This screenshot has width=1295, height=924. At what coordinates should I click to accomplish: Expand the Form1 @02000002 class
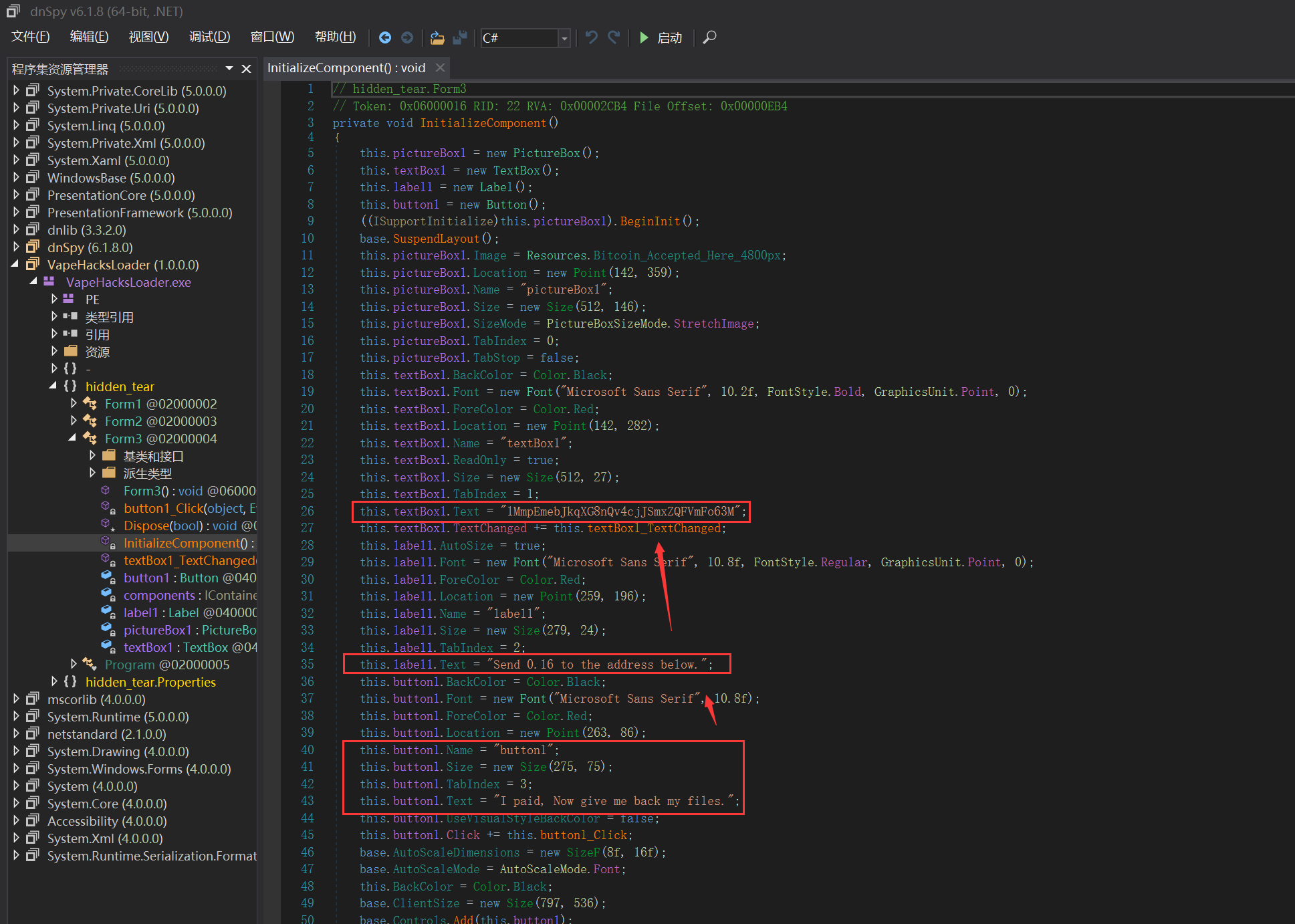click(74, 404)
